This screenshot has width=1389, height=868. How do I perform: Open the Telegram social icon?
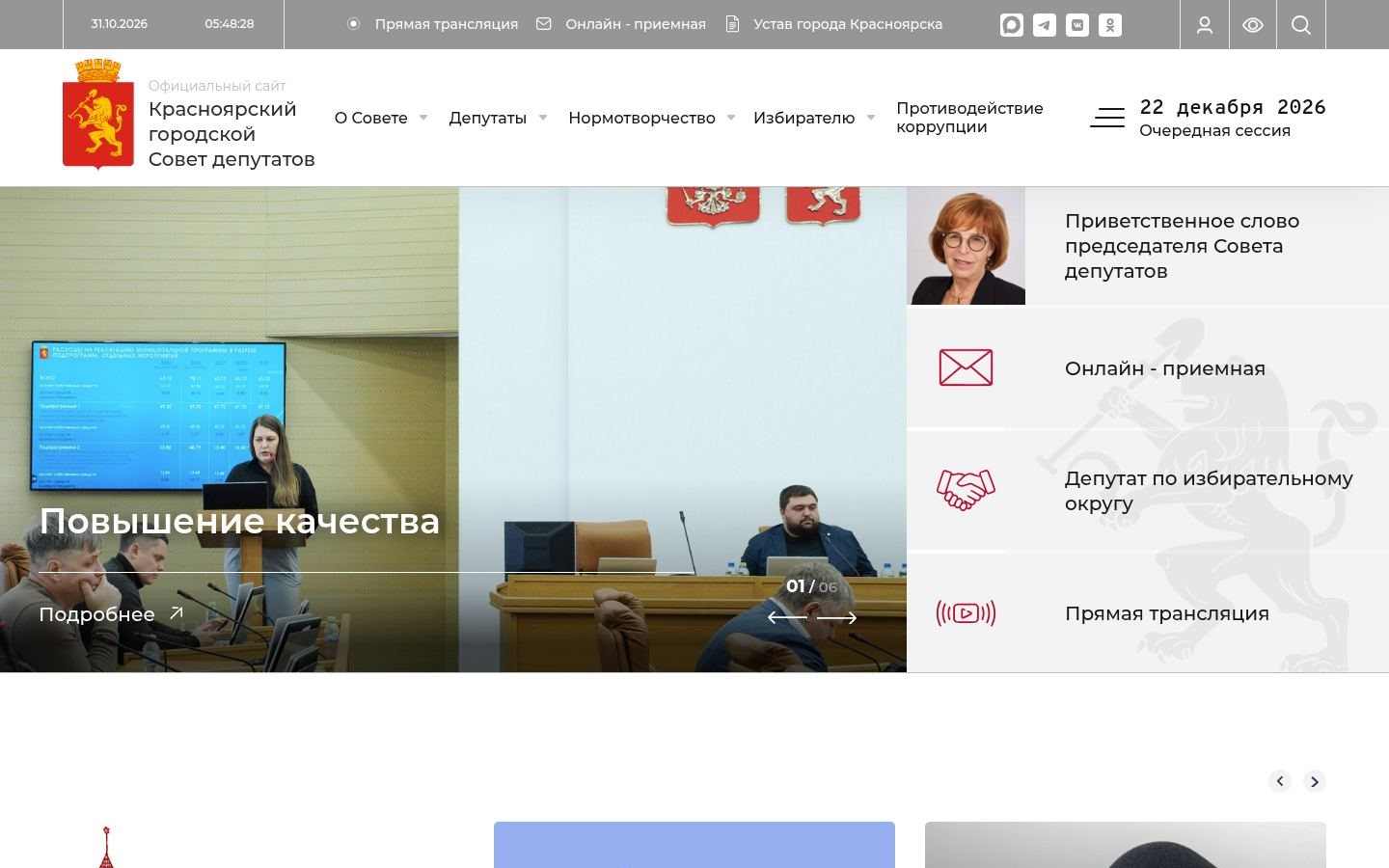click(1045, 25)
